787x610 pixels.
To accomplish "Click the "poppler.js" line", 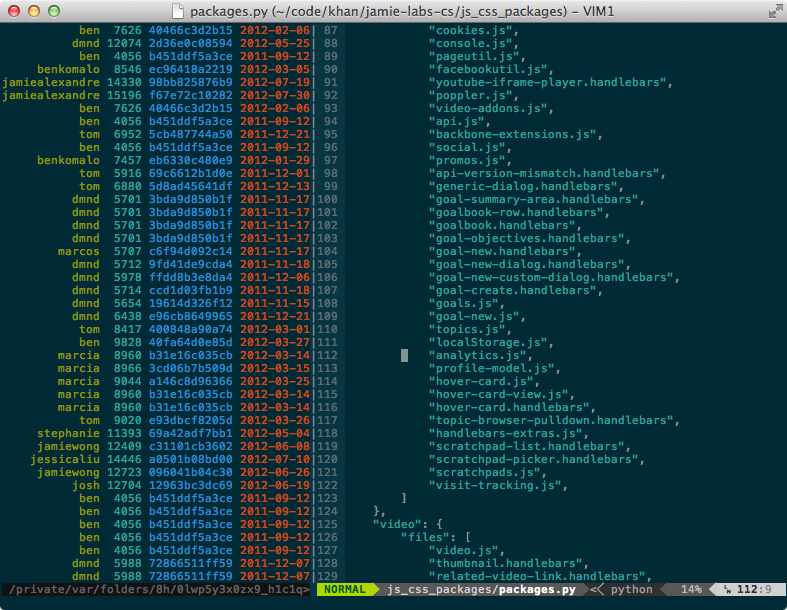I will (x=473, y=95).
